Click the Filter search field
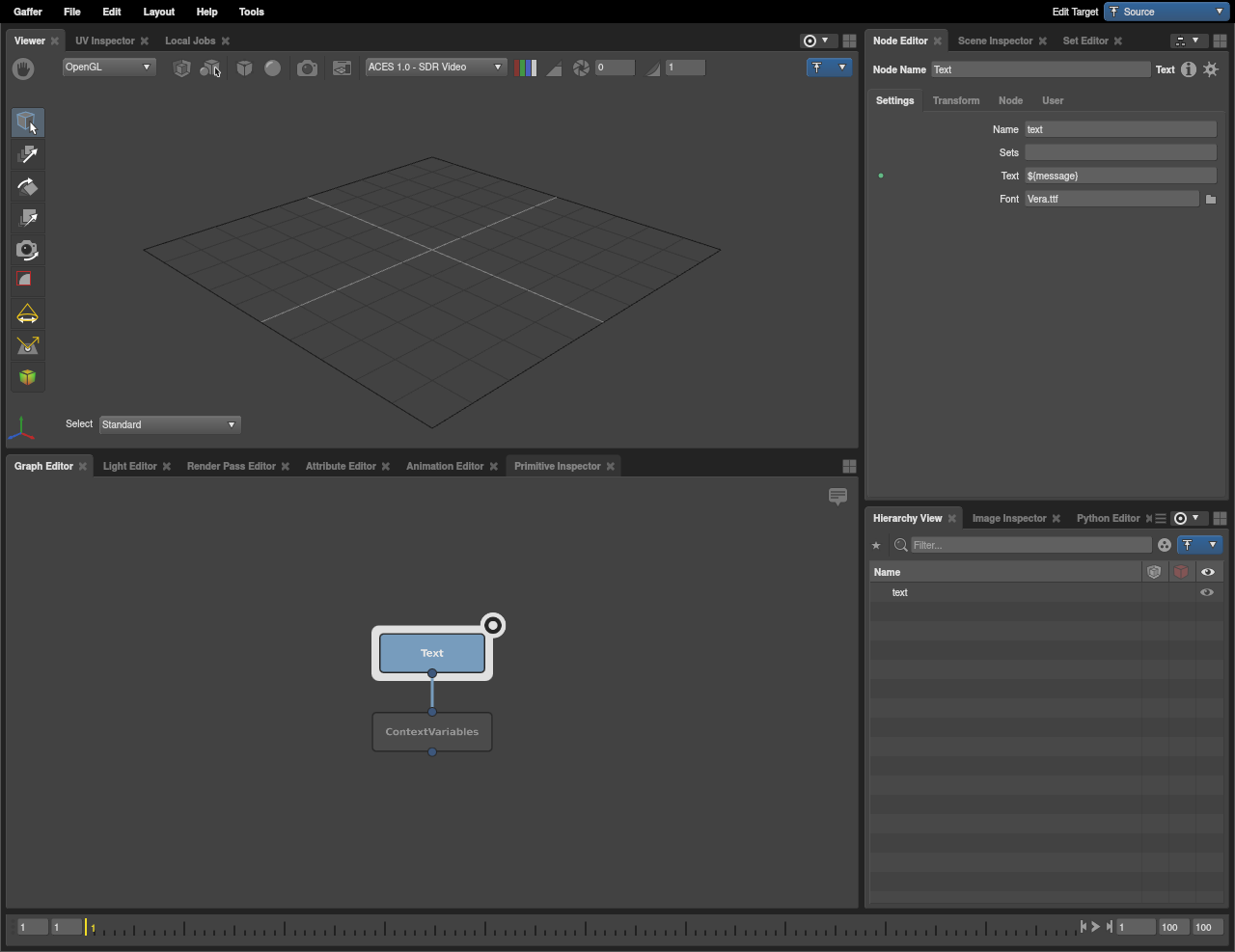This screenshot has height=952, width=1235. (1030, 545)
